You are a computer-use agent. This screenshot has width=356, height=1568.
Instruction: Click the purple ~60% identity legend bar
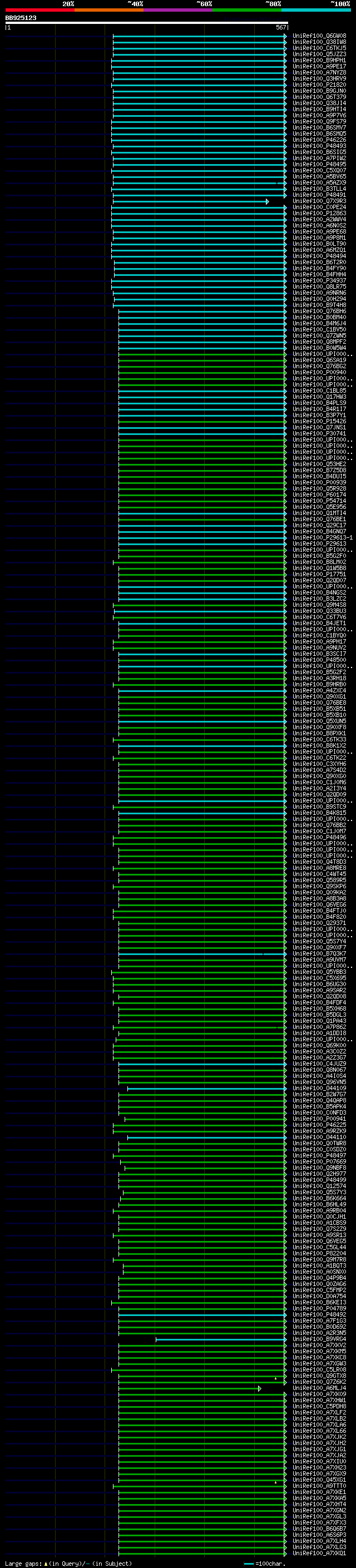179,10
